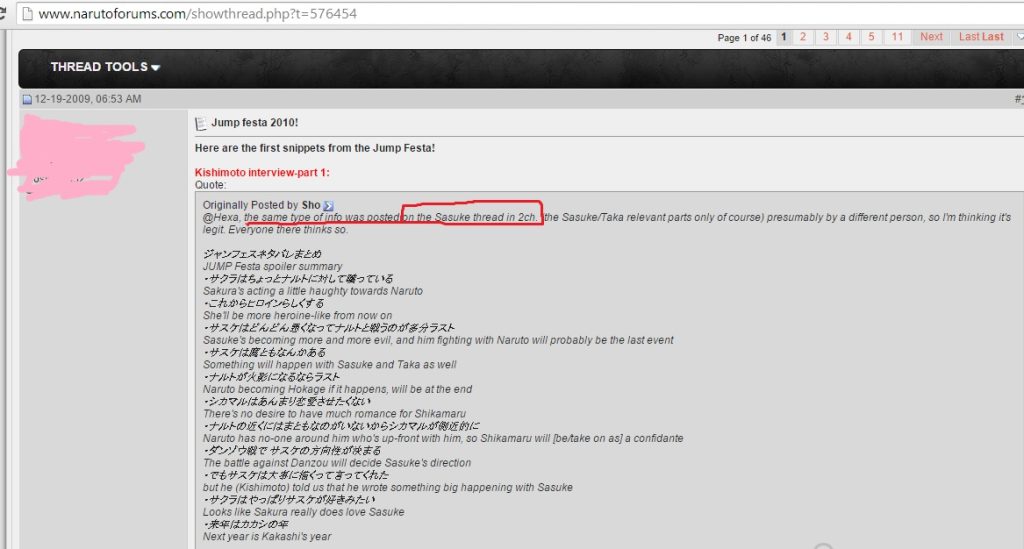Click the Next page button
1024x549 pixels.
click(x=931, y=37)
